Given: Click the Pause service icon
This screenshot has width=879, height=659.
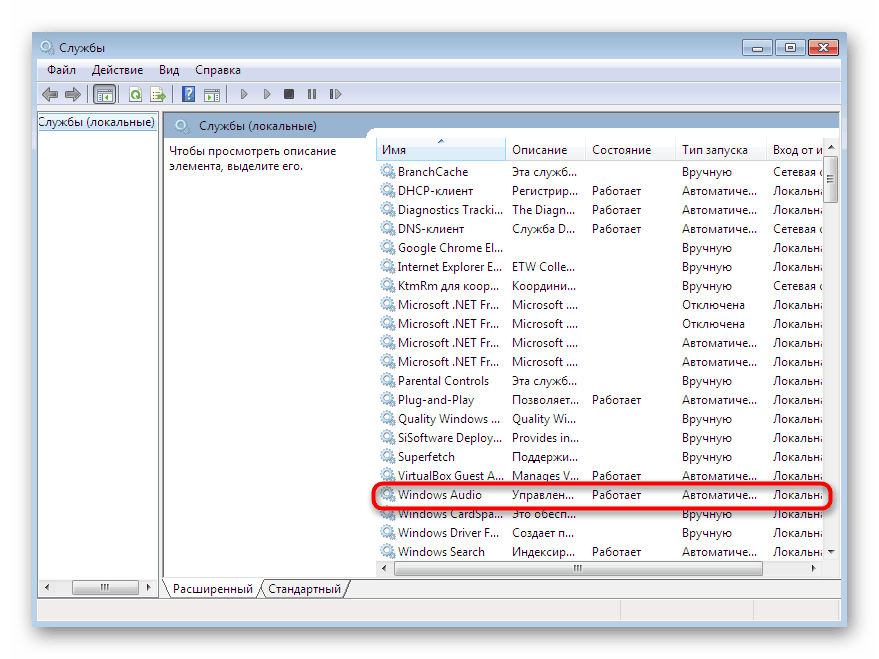Looking at the screenshot, I should coord(312,94).
